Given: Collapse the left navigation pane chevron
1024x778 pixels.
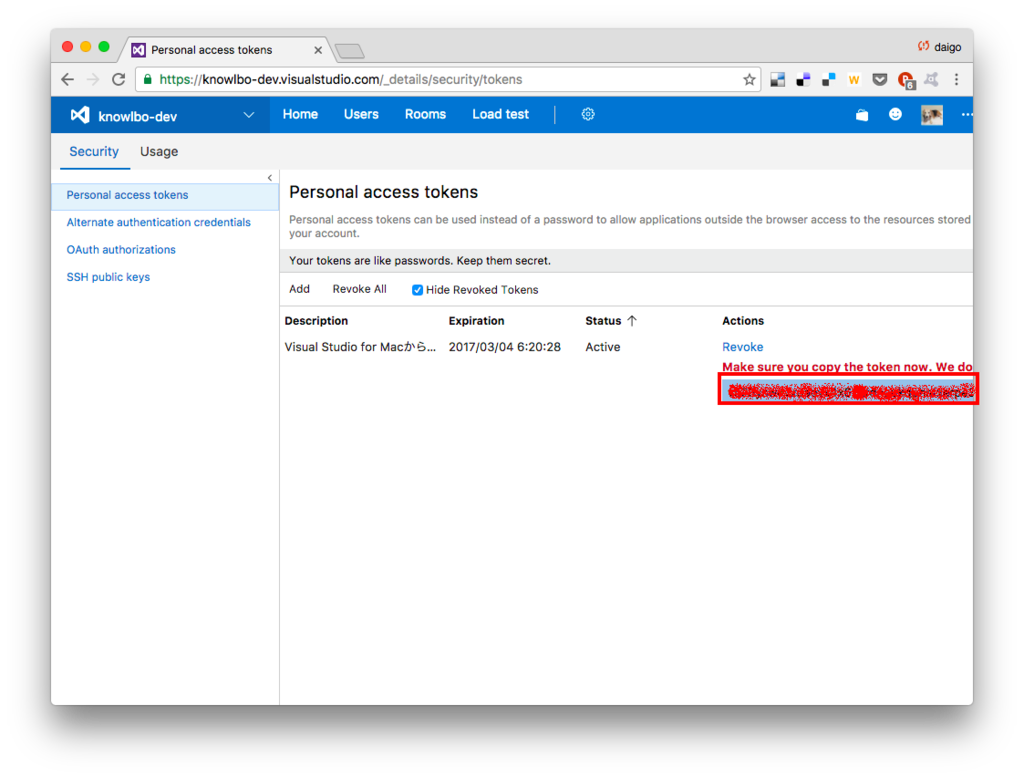Looking at the screenshot, I should pyautogui.click(x=270, y=178).
